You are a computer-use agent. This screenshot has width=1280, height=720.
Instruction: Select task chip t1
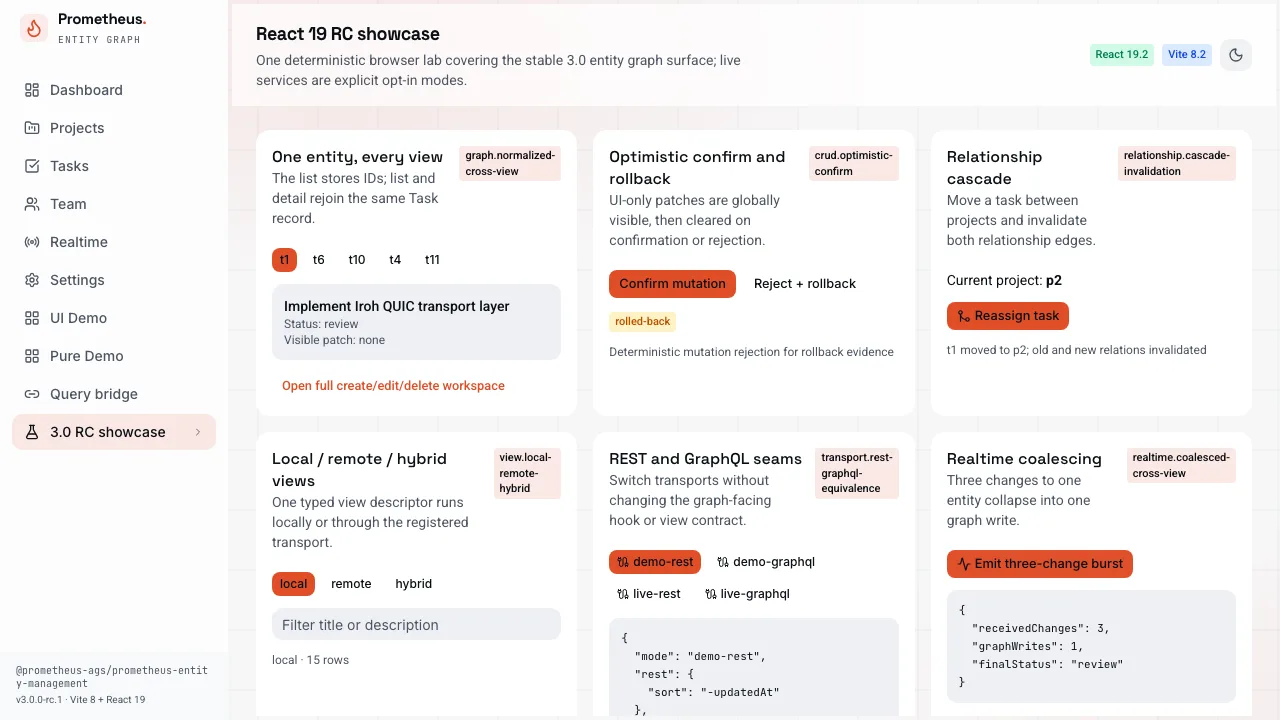(x=284, y=260)
